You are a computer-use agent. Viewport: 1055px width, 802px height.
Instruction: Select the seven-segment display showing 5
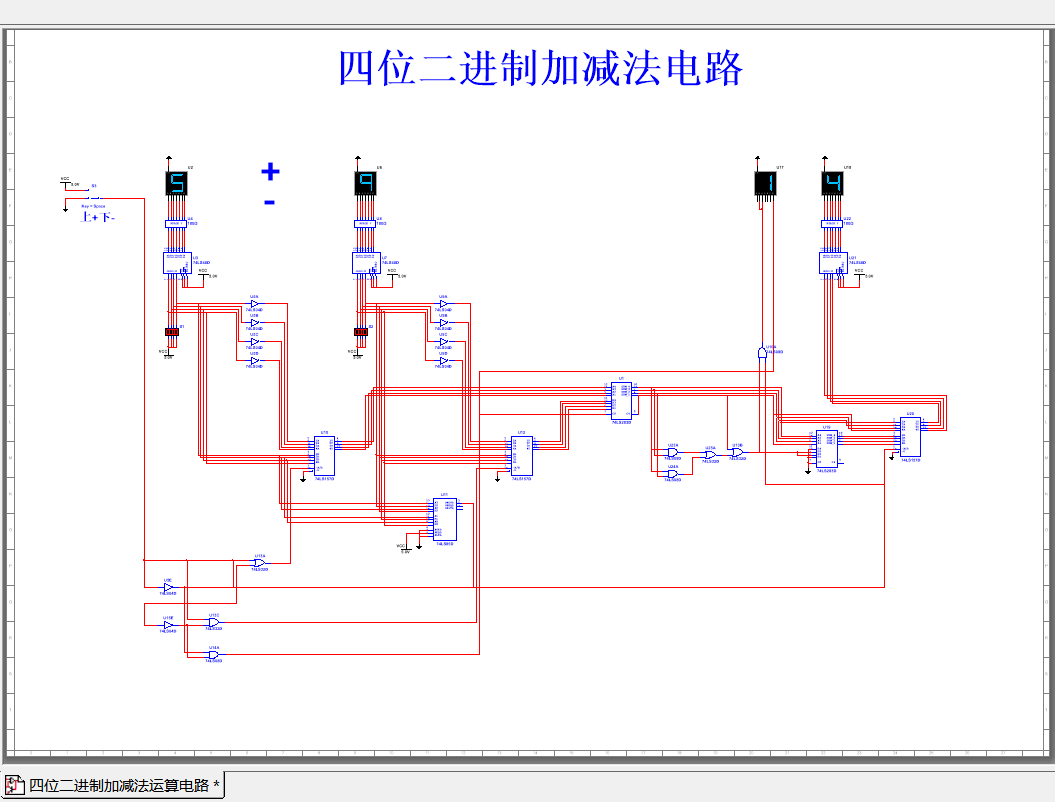point(176,183)
